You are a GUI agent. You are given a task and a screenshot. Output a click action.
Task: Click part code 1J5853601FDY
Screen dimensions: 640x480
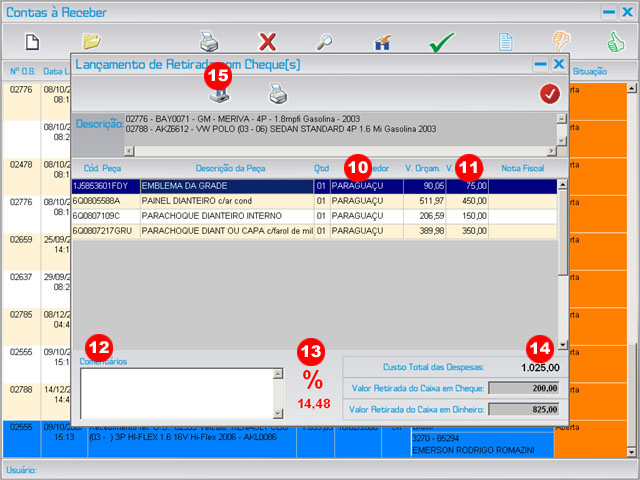pyautogui.click(x=100, y=186)
